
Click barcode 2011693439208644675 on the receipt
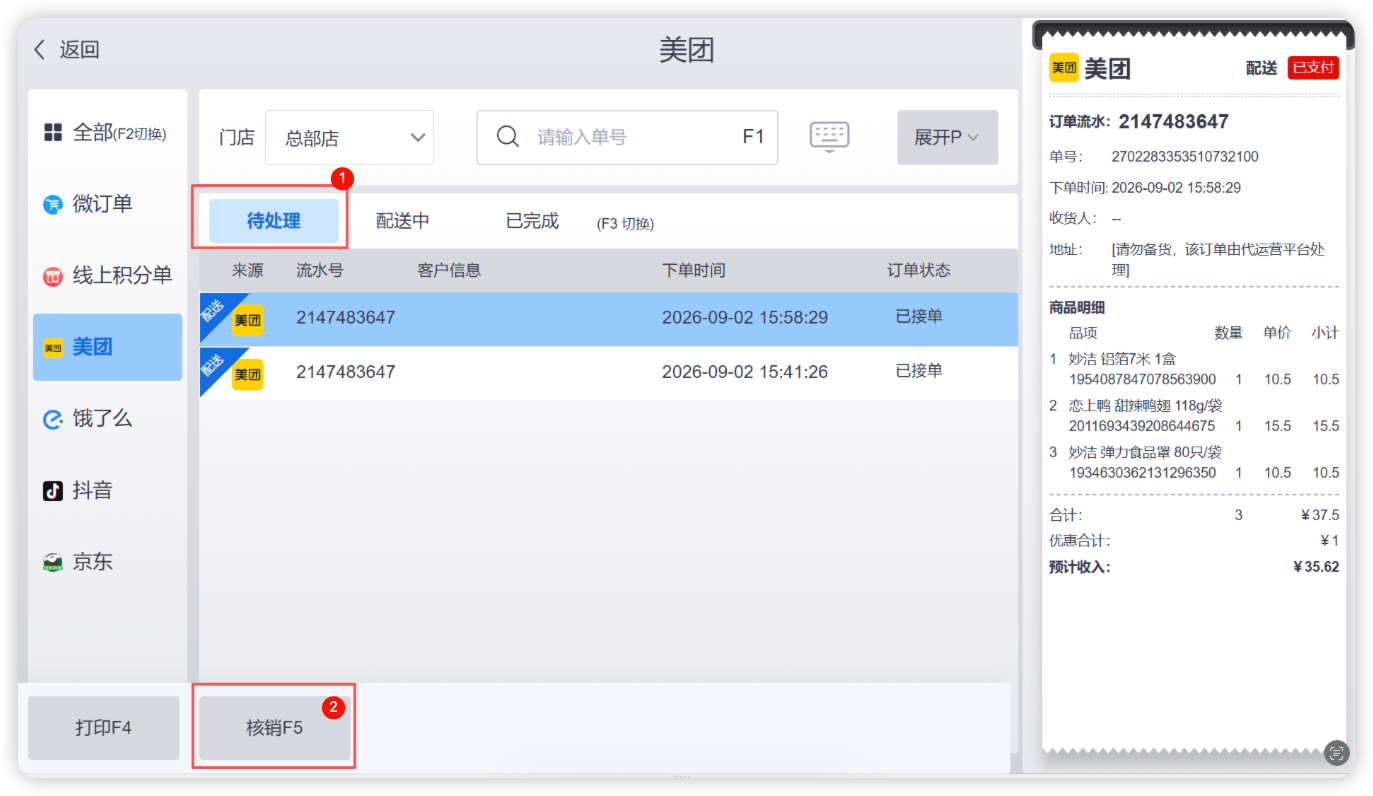[x=1143, y=426]
